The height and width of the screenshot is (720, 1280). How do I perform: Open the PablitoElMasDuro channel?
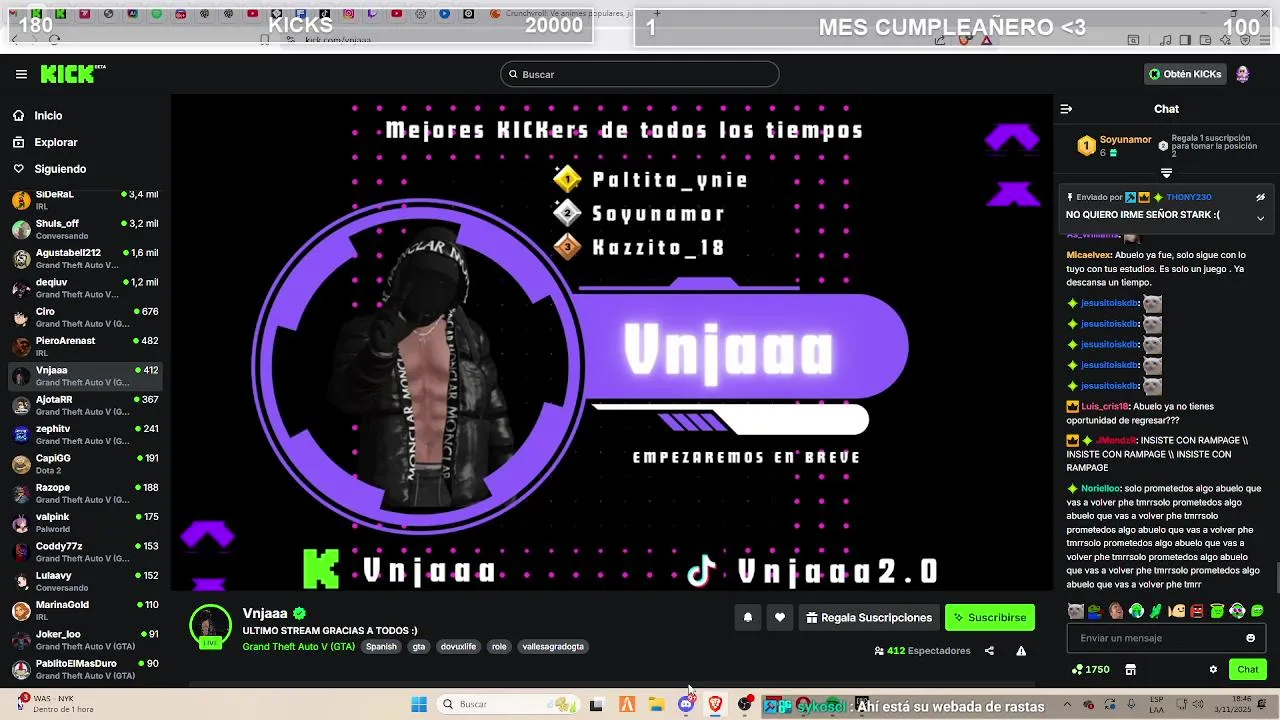pyautogui.click(x=85, y=669)
